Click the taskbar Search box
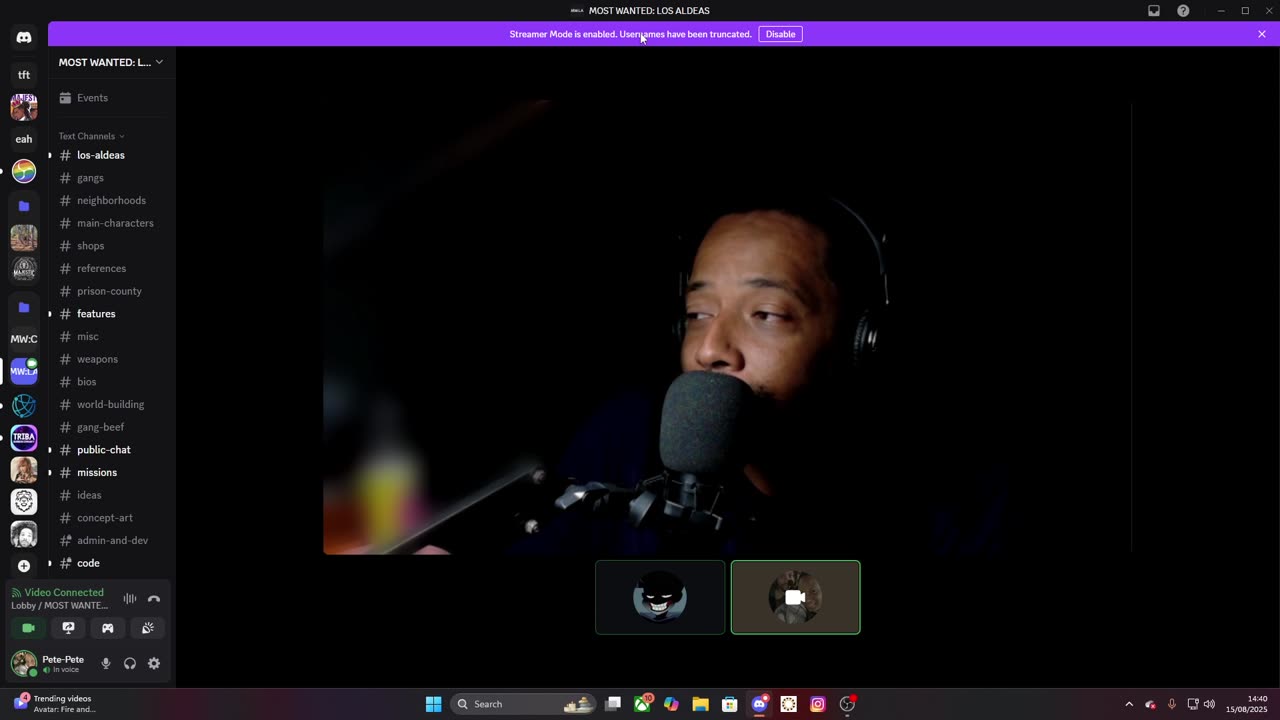This screenshot has height=720, width=1280. 524,704
